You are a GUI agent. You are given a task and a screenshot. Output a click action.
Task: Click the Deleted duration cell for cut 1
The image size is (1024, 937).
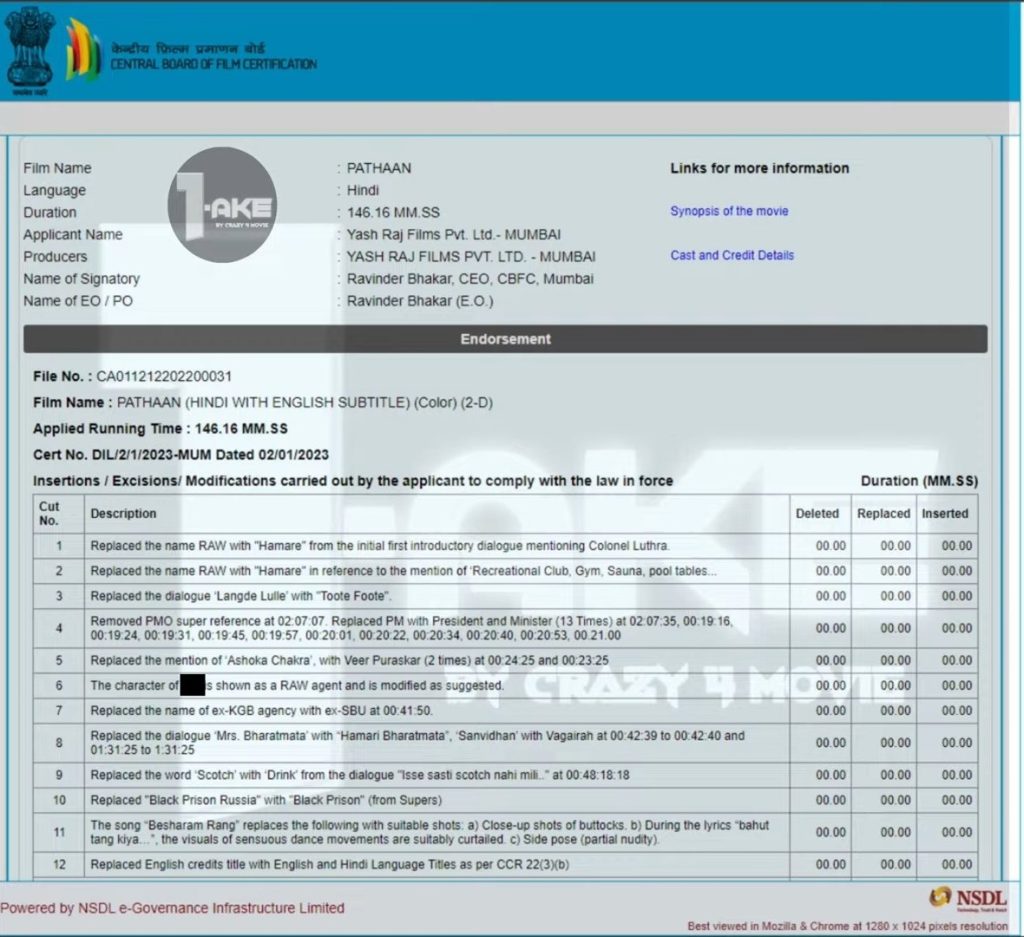click(x=820, y=545)
